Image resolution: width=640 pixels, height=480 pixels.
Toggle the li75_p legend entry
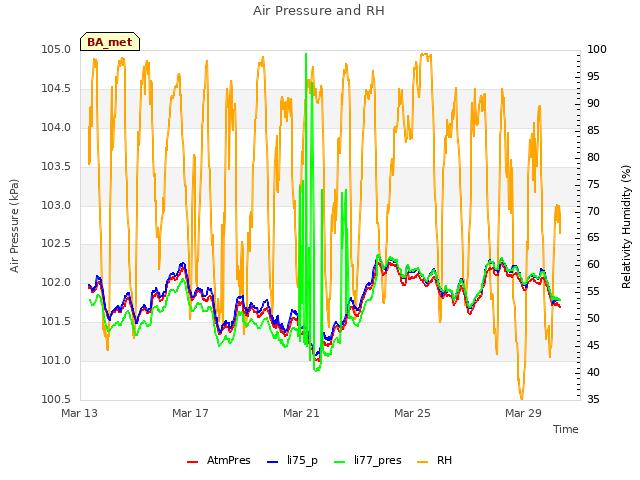[x=292, y=460]
